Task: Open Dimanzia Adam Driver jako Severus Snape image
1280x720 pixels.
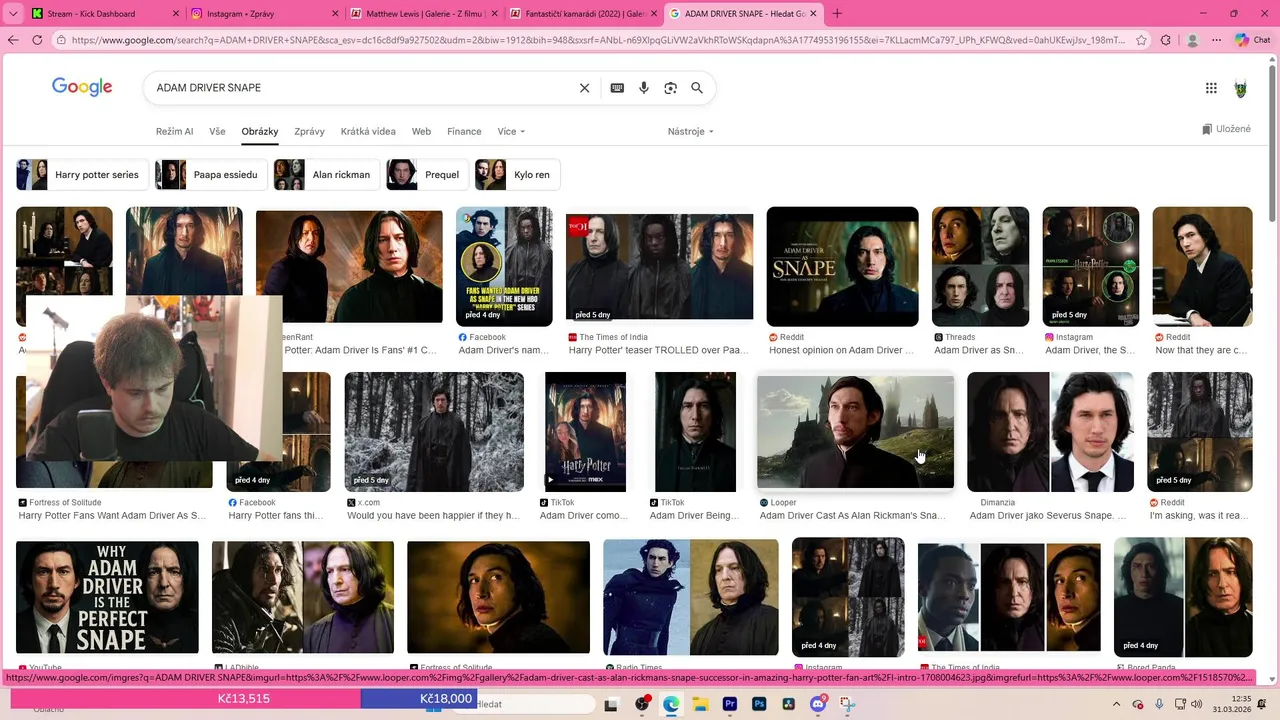Action: [1050, 432]
